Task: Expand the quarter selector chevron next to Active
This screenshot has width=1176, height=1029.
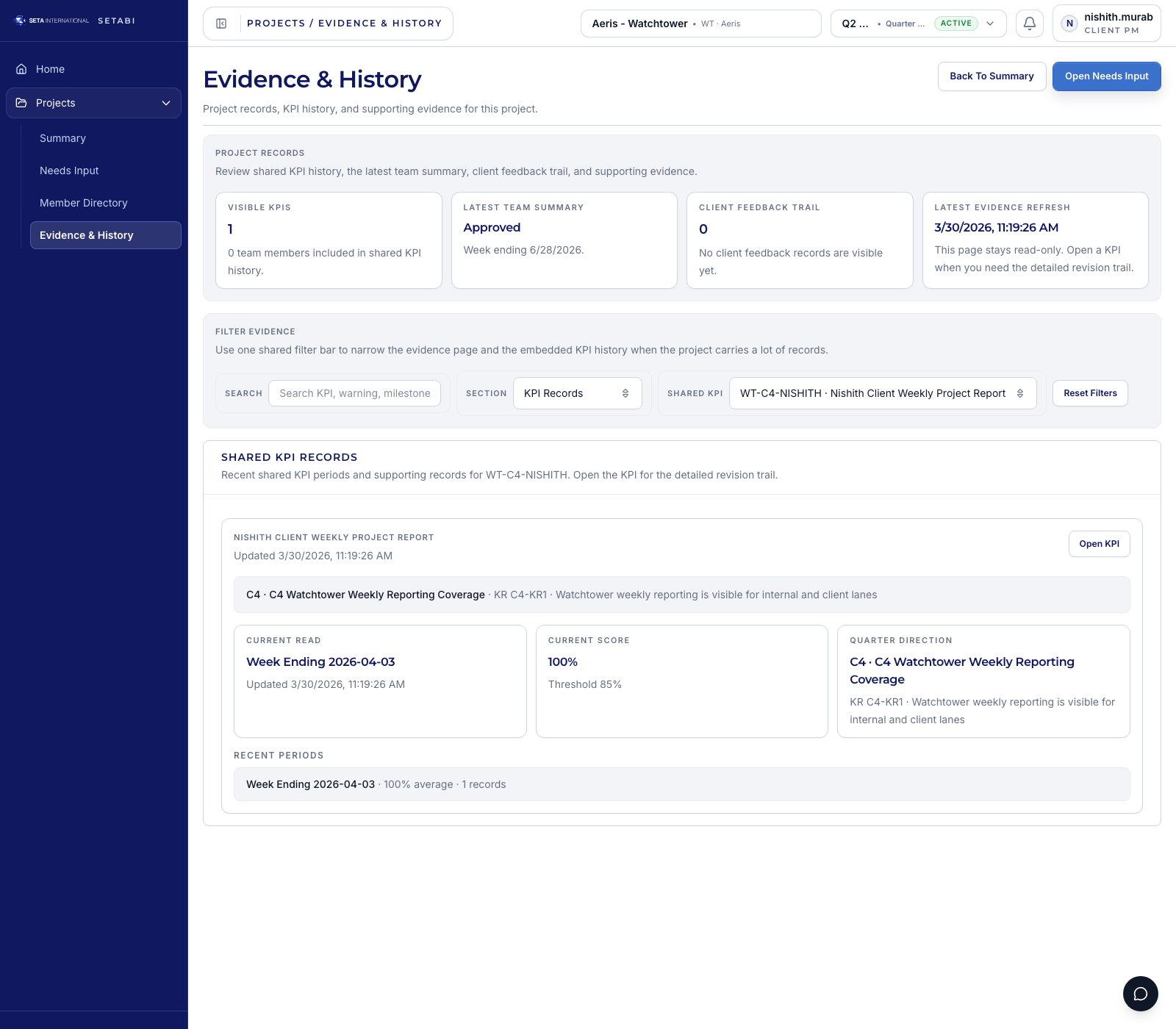Action: 991,23
